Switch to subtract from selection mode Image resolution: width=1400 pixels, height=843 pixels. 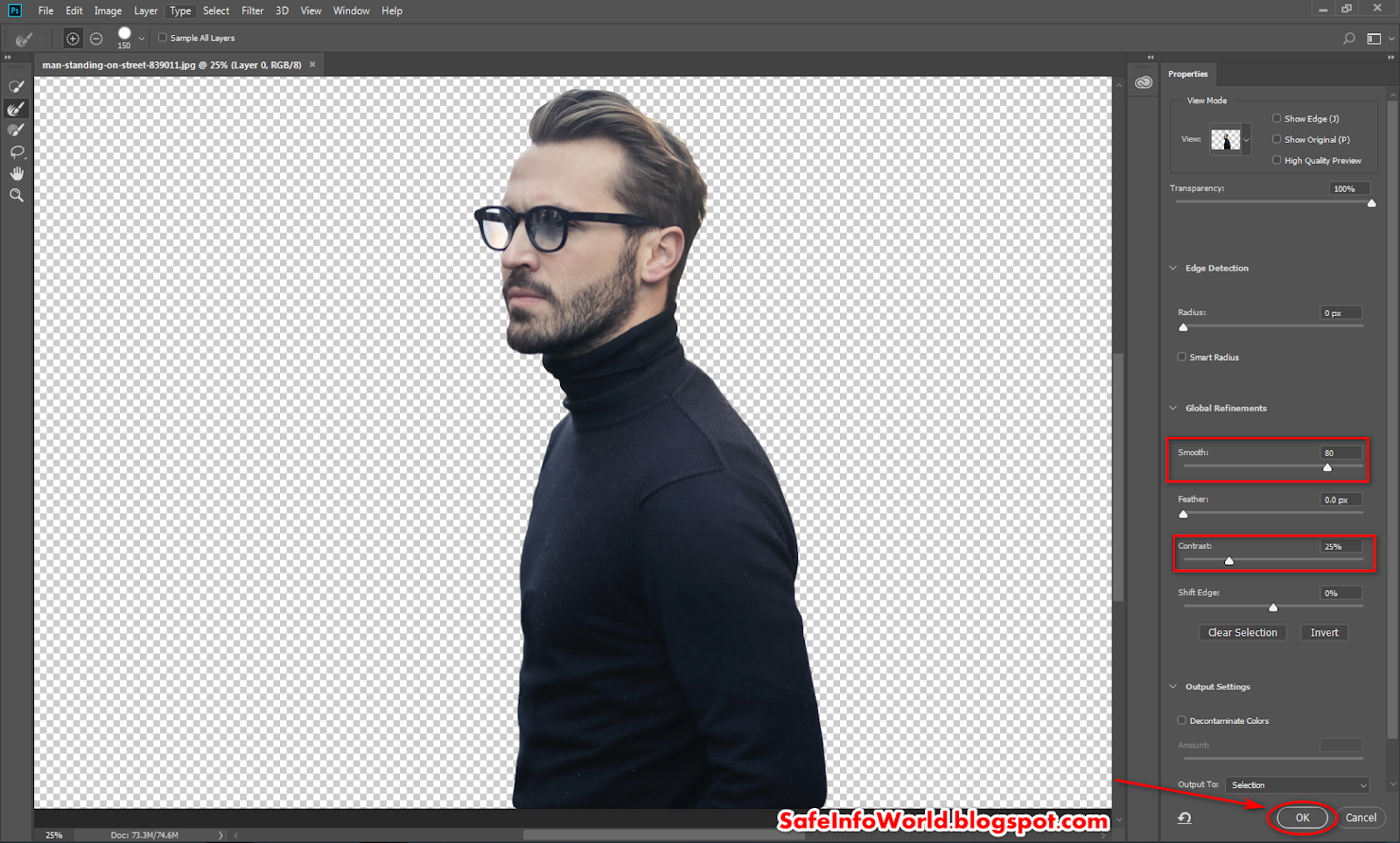pos(96,38)
